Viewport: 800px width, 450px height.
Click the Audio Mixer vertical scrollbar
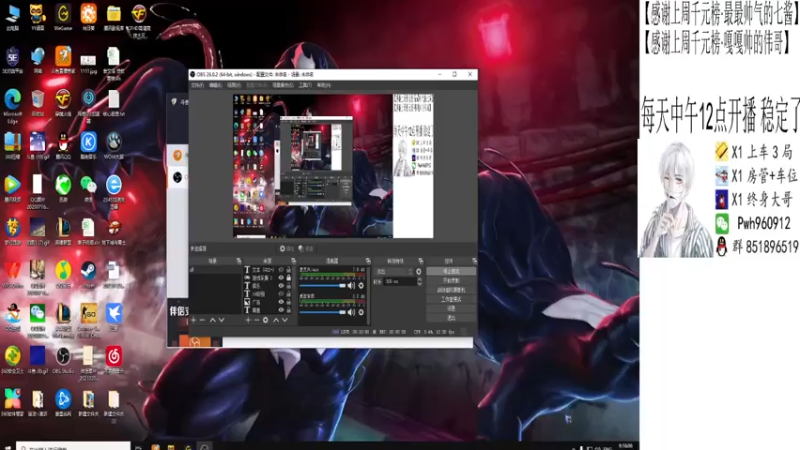[x=368, y=295]
